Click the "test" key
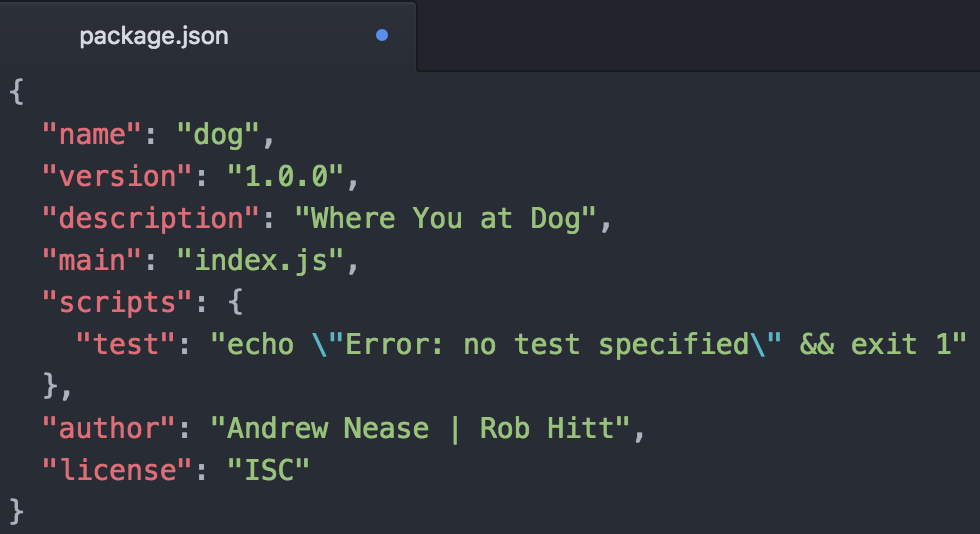980x534 pixels. click(x=125, y=344)
